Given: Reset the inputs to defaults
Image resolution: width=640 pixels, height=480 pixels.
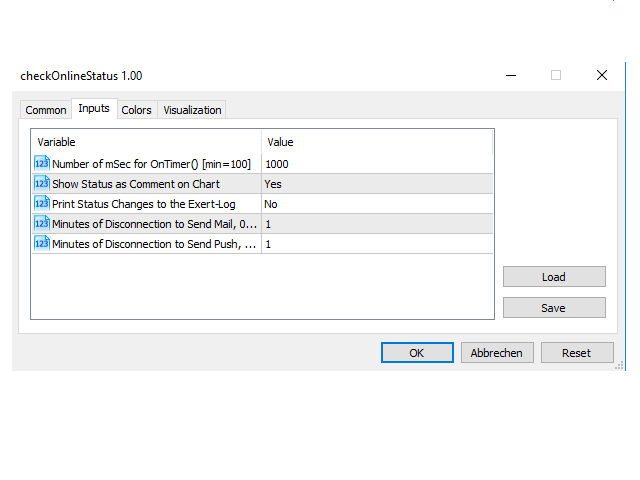Looking at the screenshot, I should click(x=576, y=353).
